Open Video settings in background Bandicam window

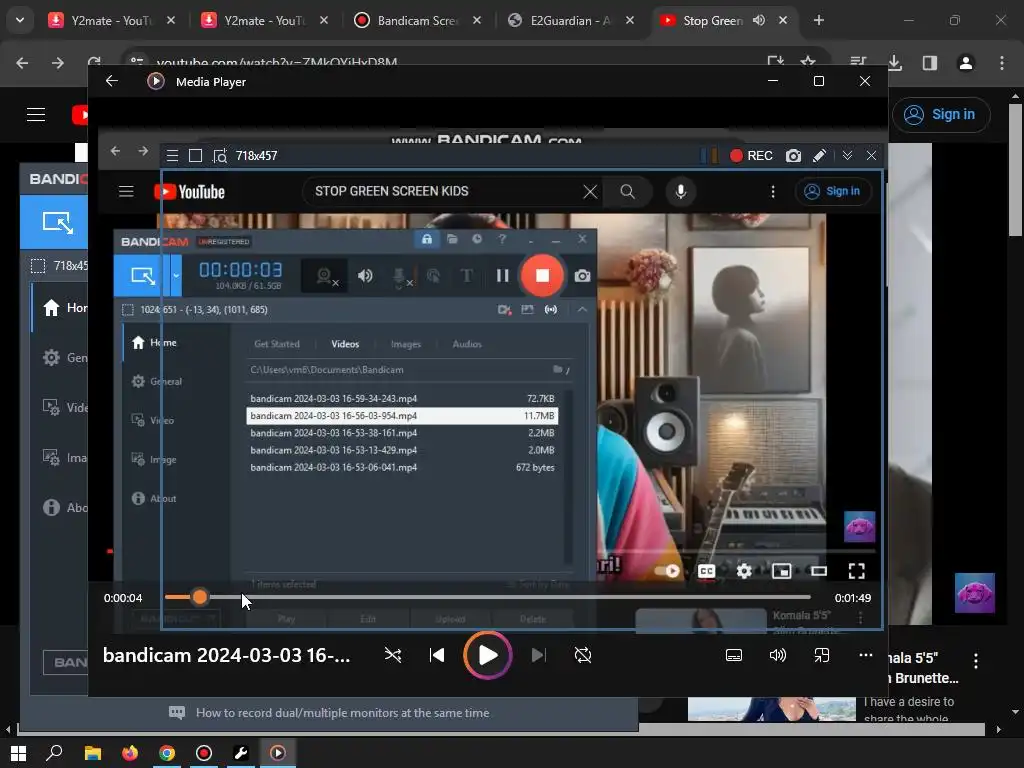click(65, 408)
